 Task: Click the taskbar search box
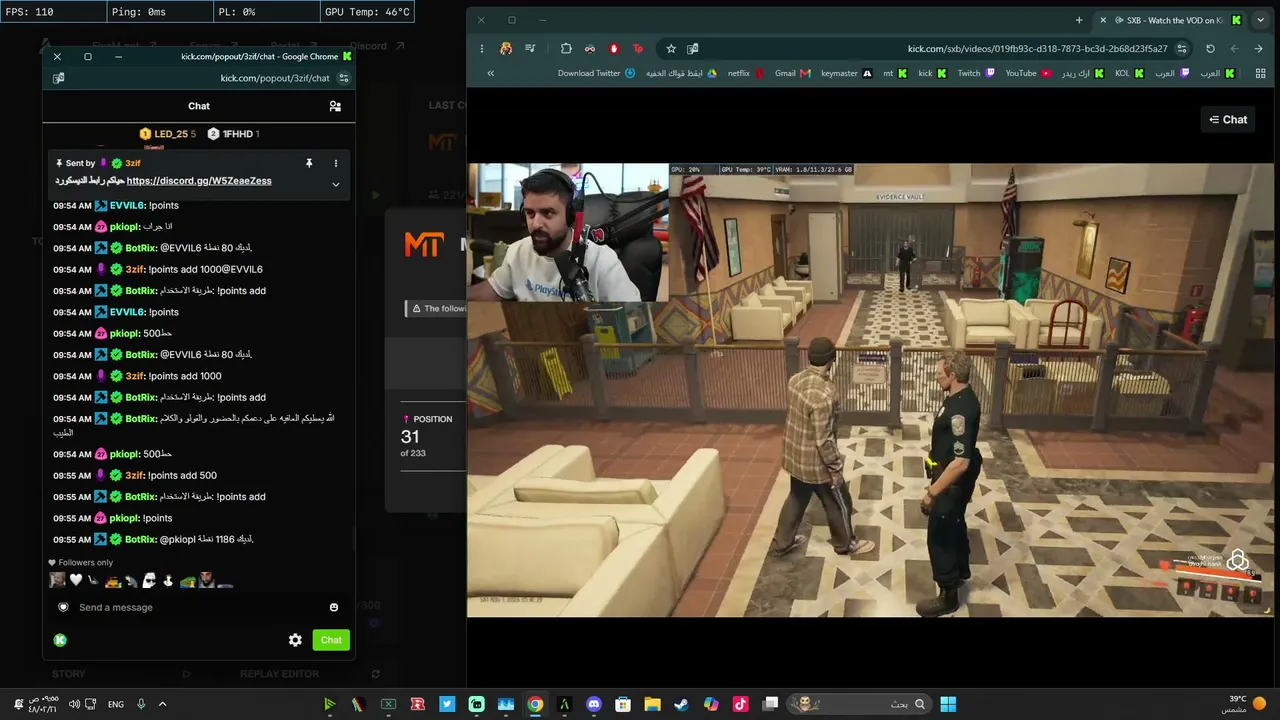coord(858,704)
